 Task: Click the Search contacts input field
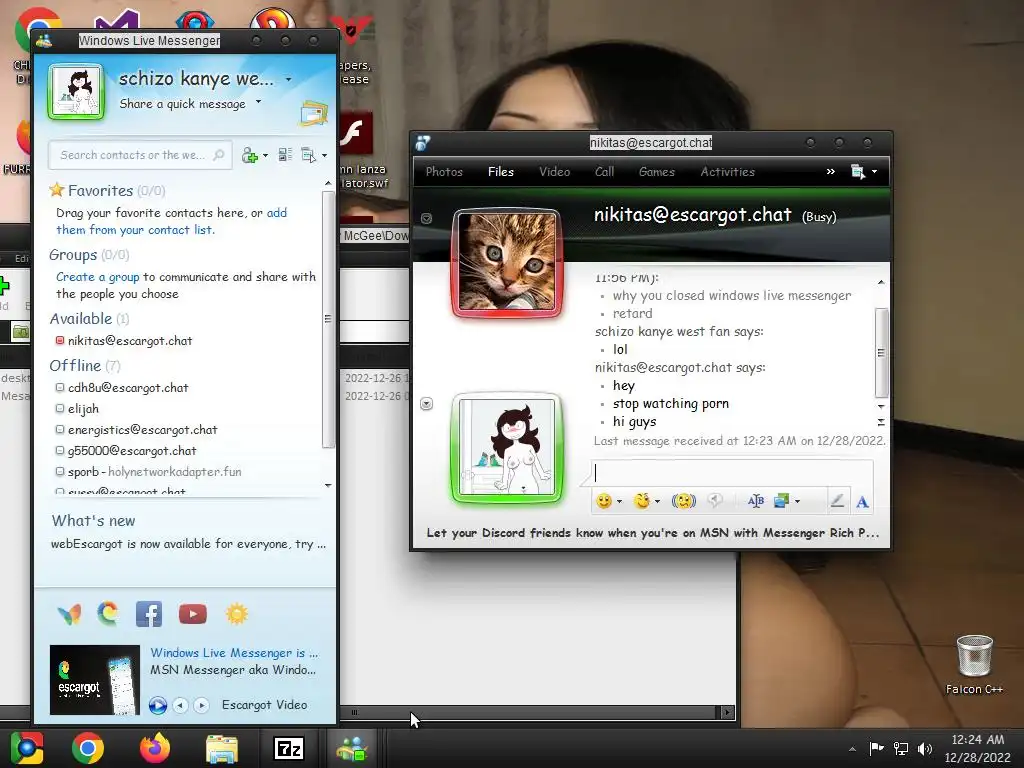[140, 155]
